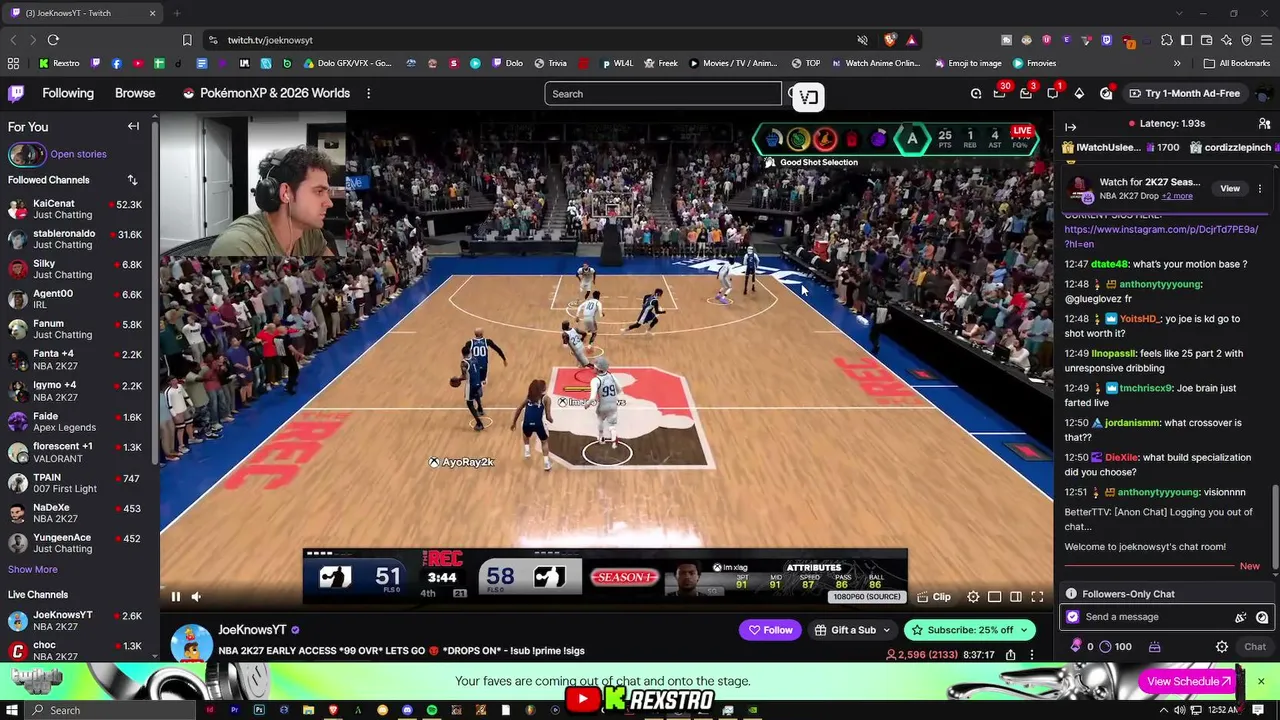1280x720 pixels.
Task: Show the hidden bookmarks overflow chevron
Action: pyautogui.click(x=1177, y=63)
